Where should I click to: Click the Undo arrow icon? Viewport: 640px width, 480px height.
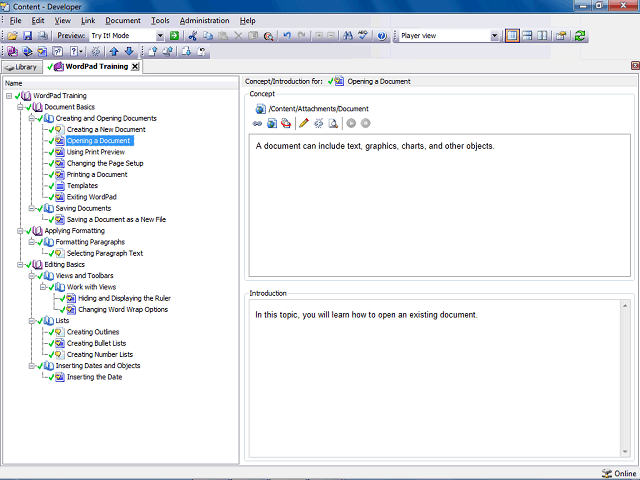click(x=287, y=36)
